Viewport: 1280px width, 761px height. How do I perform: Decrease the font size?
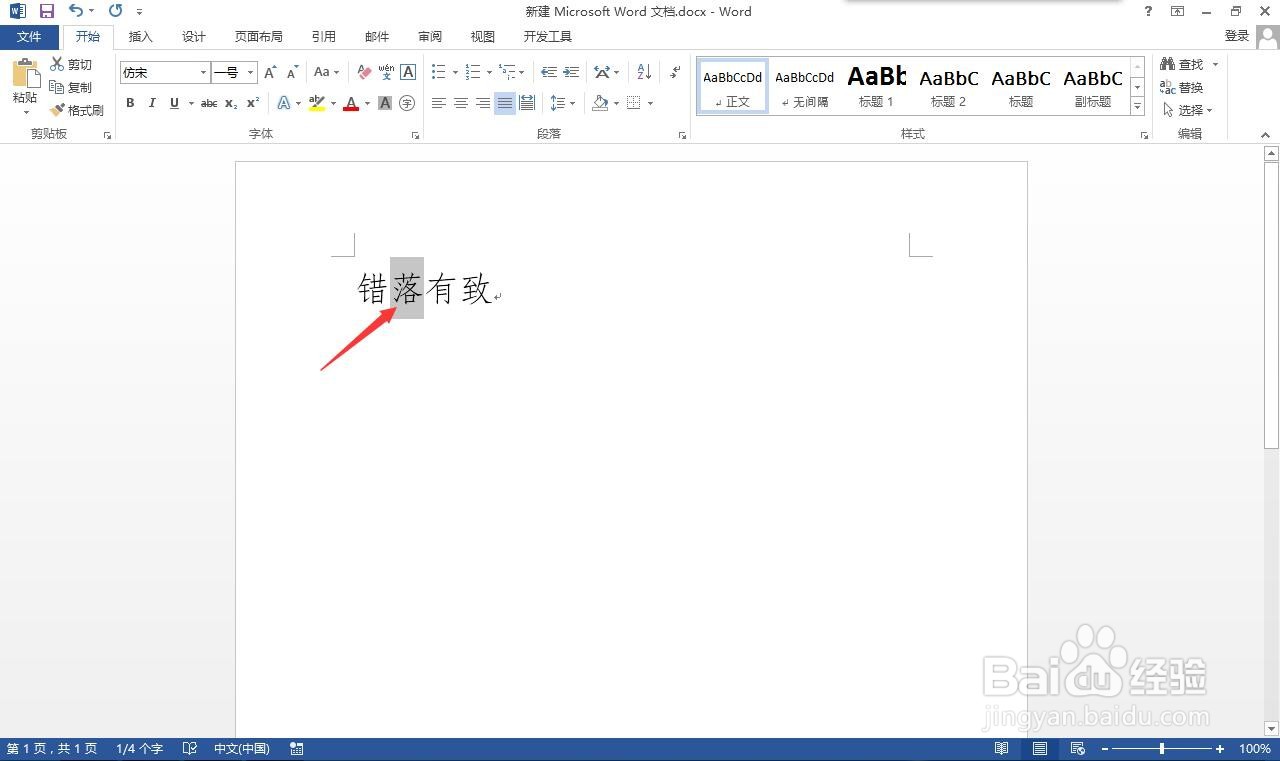[x=292, y=72]
